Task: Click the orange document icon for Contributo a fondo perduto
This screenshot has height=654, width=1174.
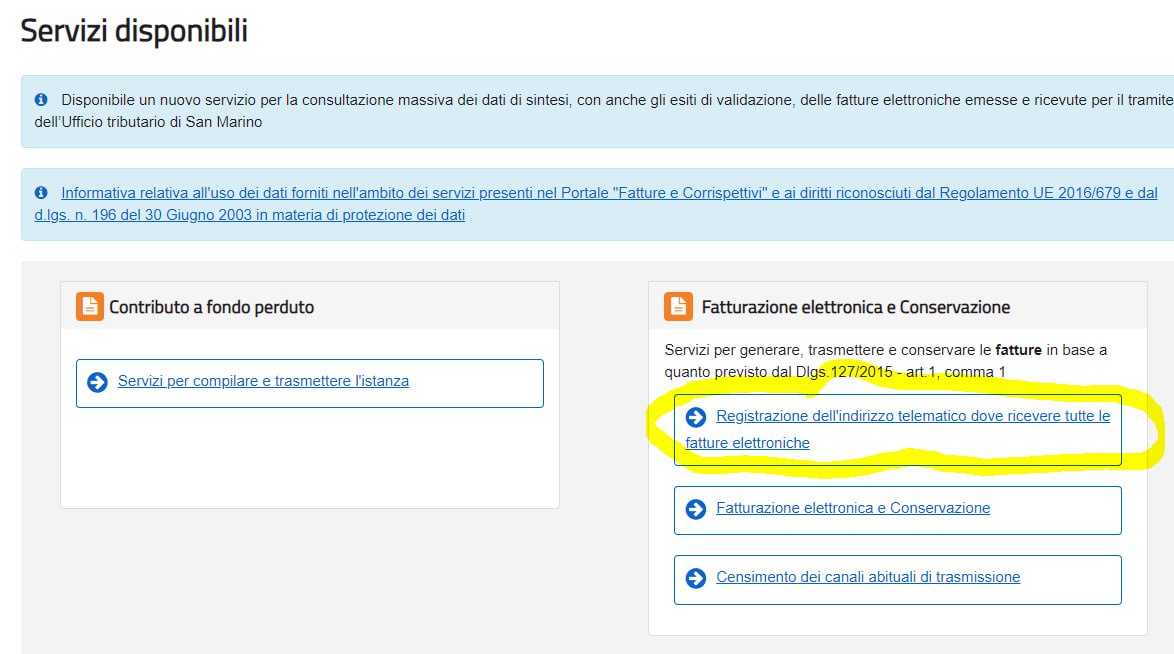Action: pyautogui.click(x=90, y=307)
